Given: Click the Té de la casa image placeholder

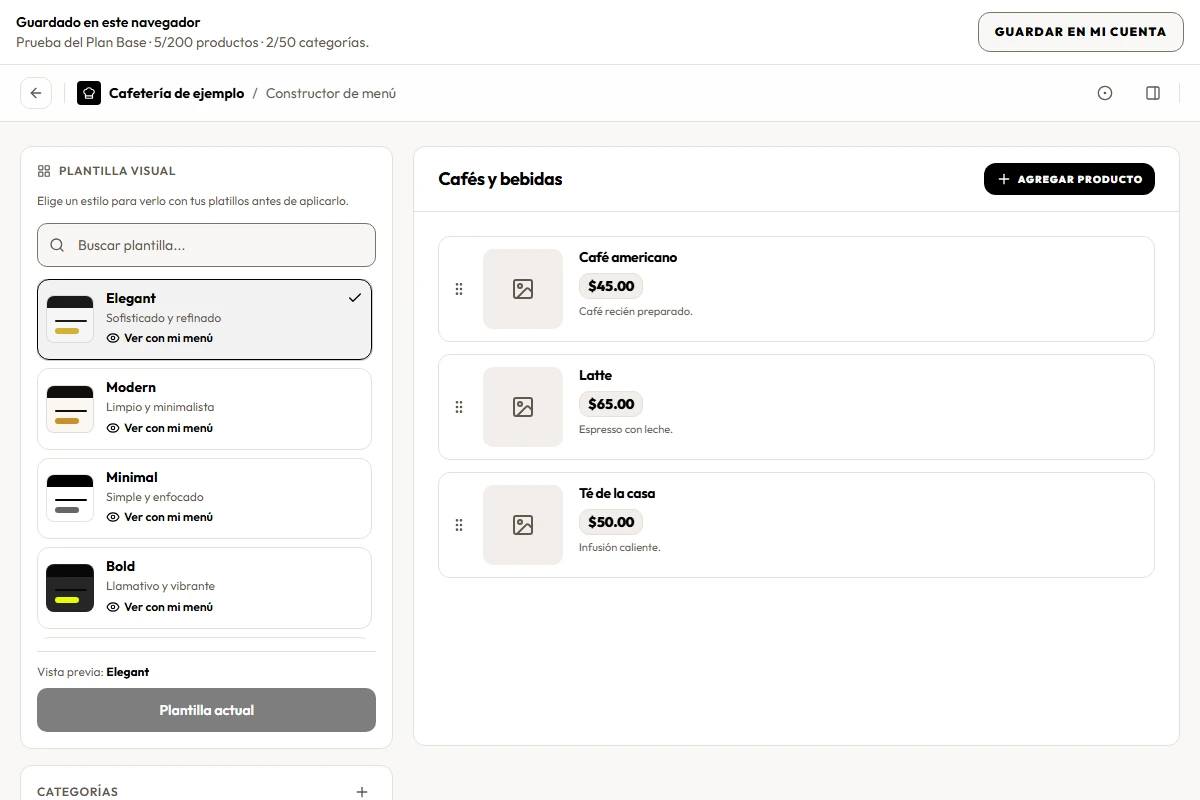Looking at the screenshot, I should (523, 525).
